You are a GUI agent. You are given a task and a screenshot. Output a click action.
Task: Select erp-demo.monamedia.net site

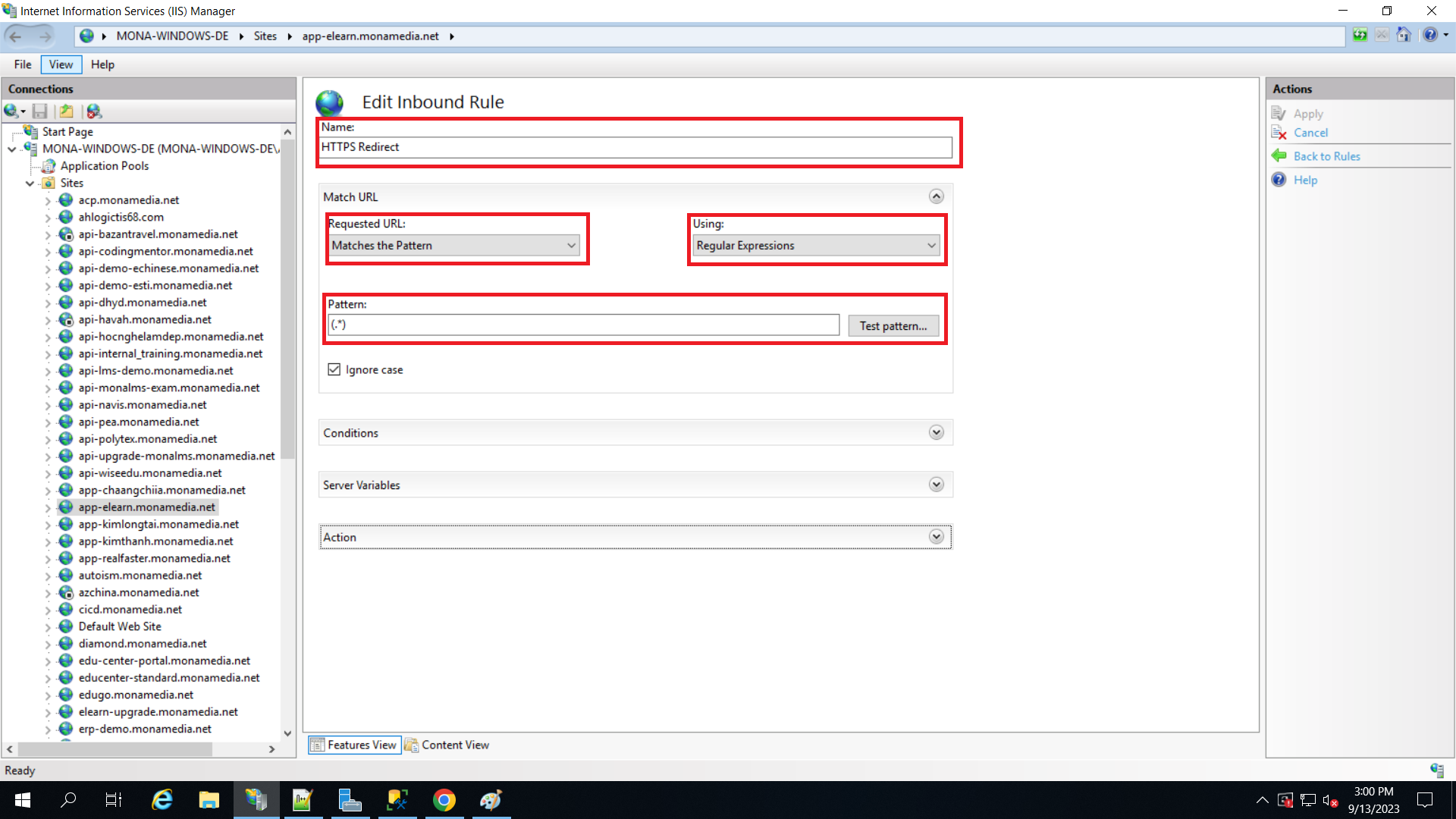tap(145, 729)
